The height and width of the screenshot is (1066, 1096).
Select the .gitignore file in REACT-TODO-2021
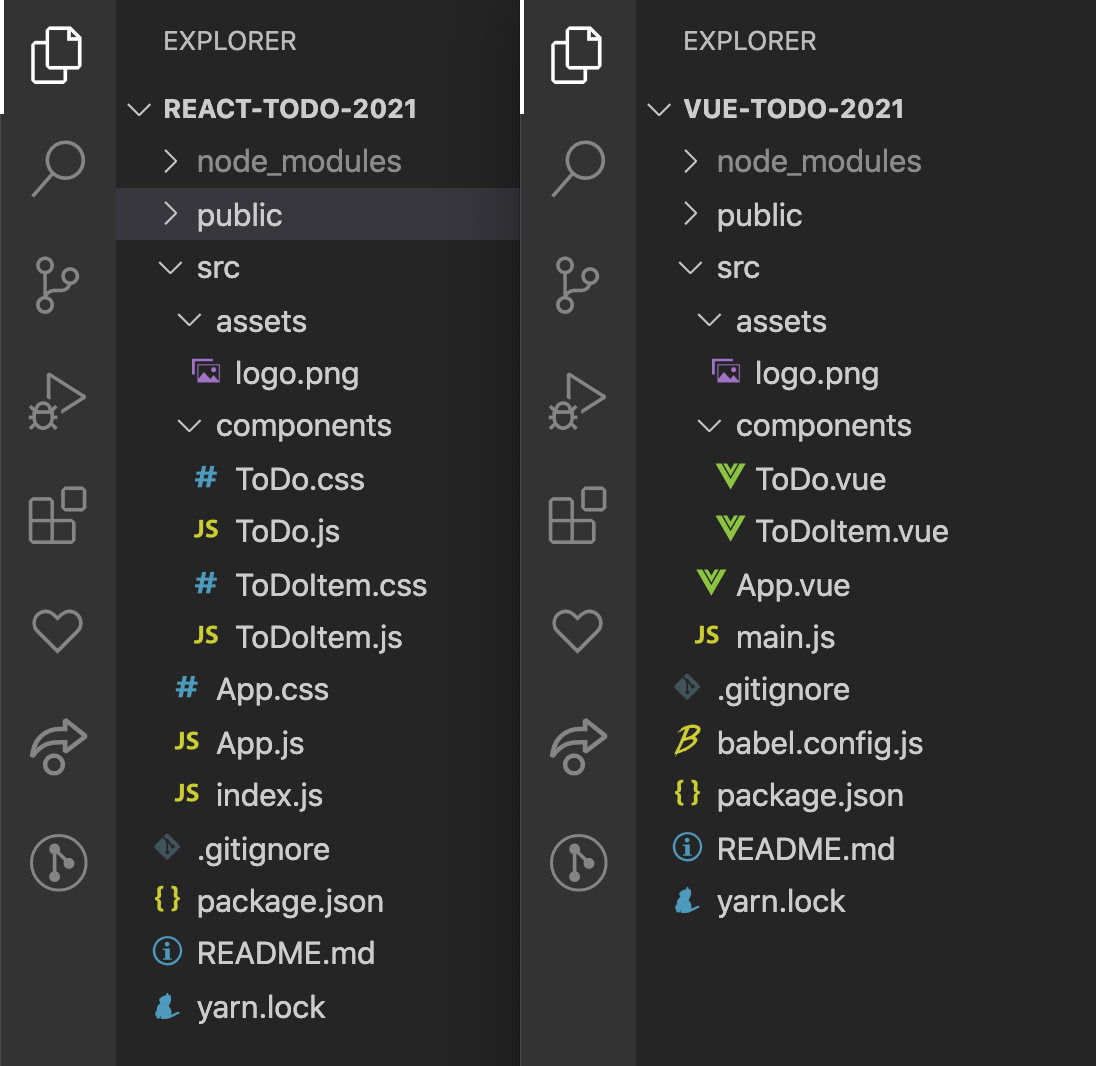(263, 848)
